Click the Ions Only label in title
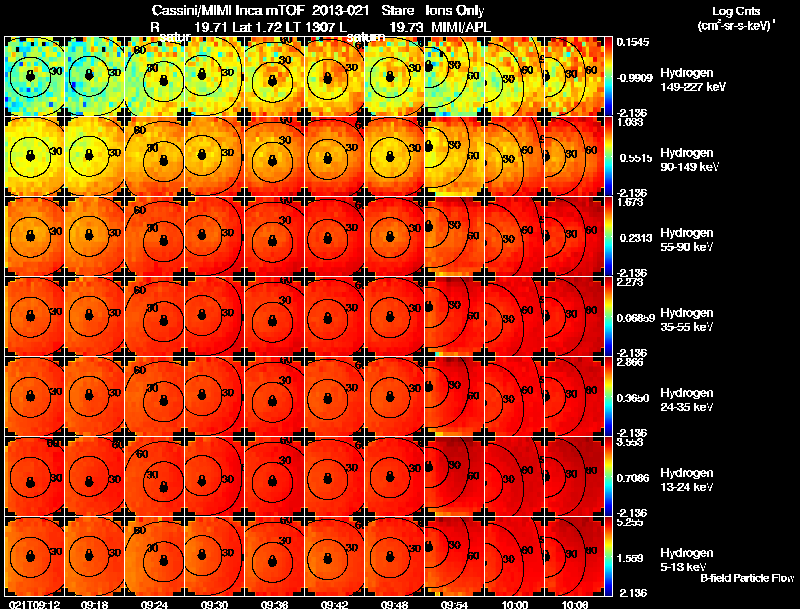The image size is (800, 609). click(x=455, y=11)
